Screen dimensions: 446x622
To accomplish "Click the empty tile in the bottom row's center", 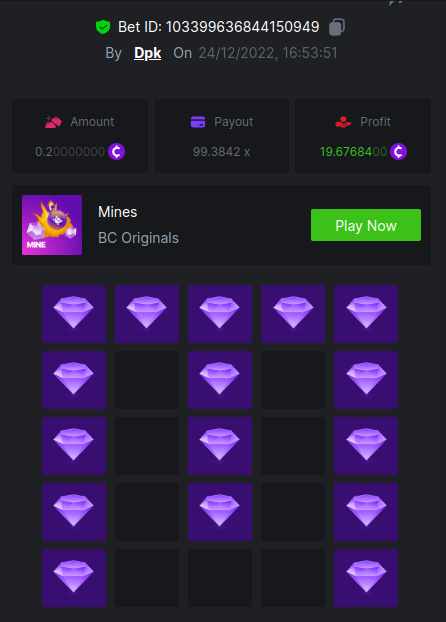I will click(220, 578).
